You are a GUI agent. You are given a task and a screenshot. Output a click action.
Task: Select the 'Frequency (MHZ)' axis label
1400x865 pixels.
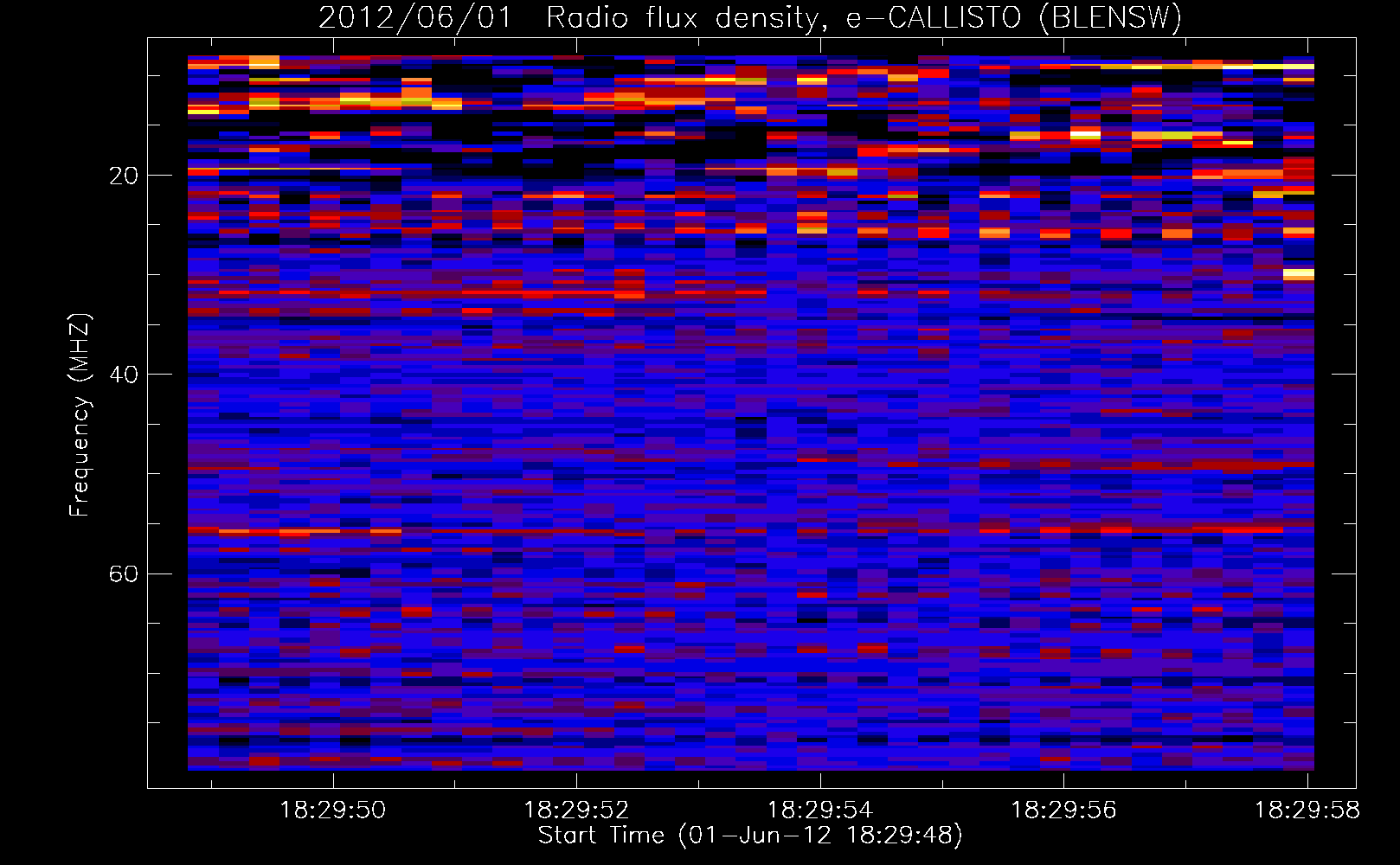(80, 415)
